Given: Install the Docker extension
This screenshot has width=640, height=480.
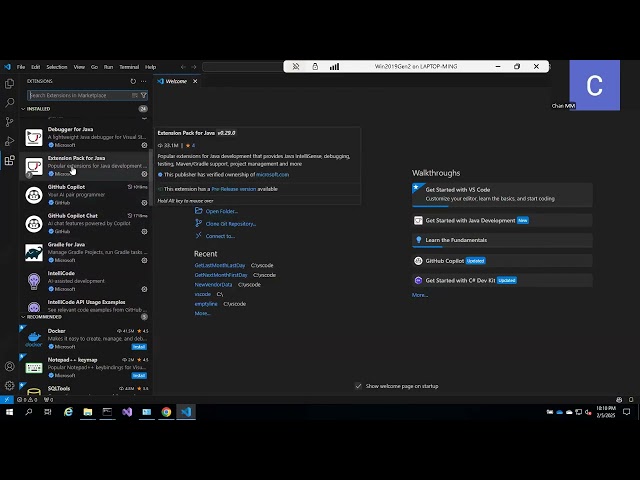Looking at the screenshot, I should pos(139,347).
